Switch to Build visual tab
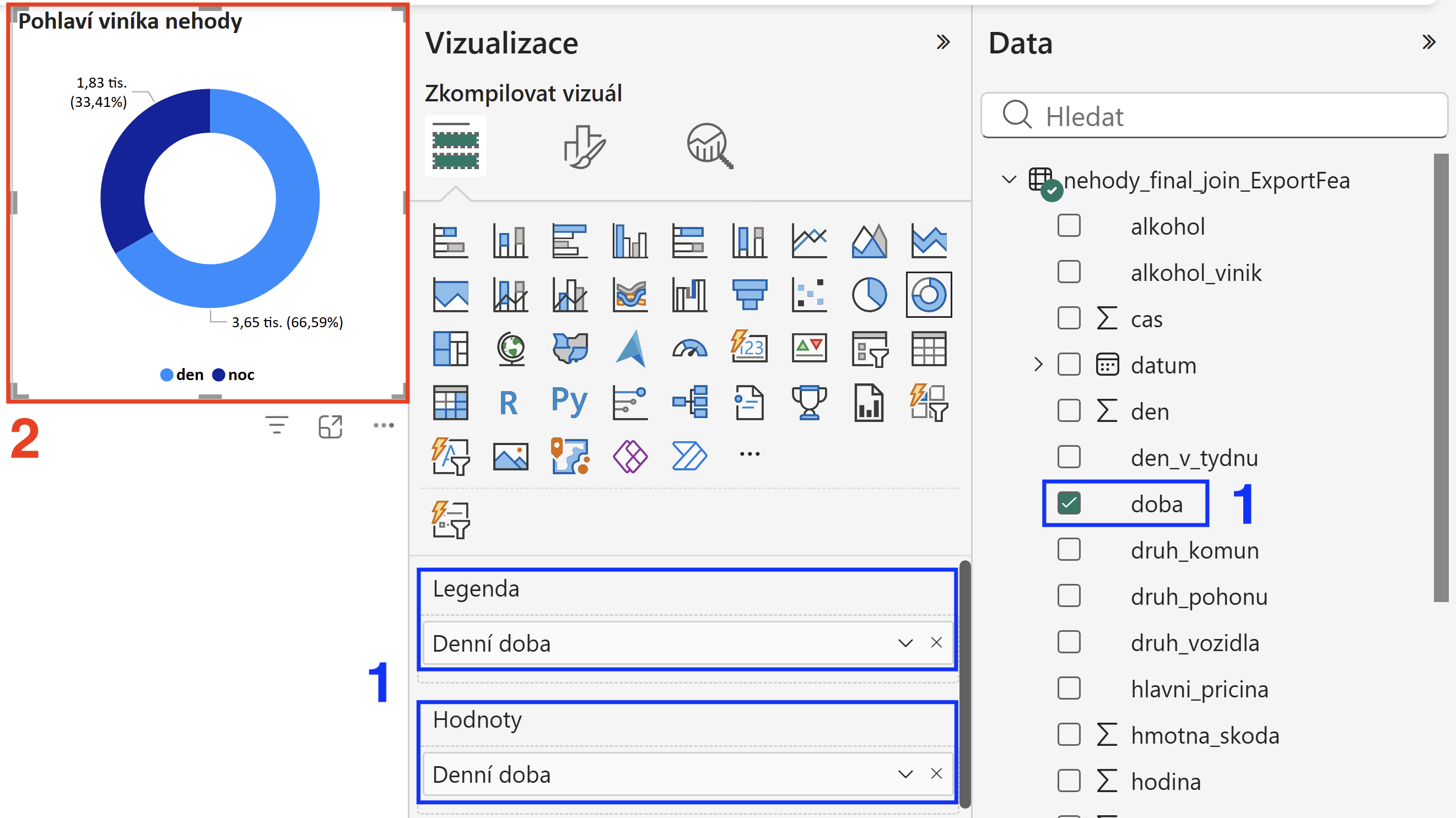 coord(456,147)
